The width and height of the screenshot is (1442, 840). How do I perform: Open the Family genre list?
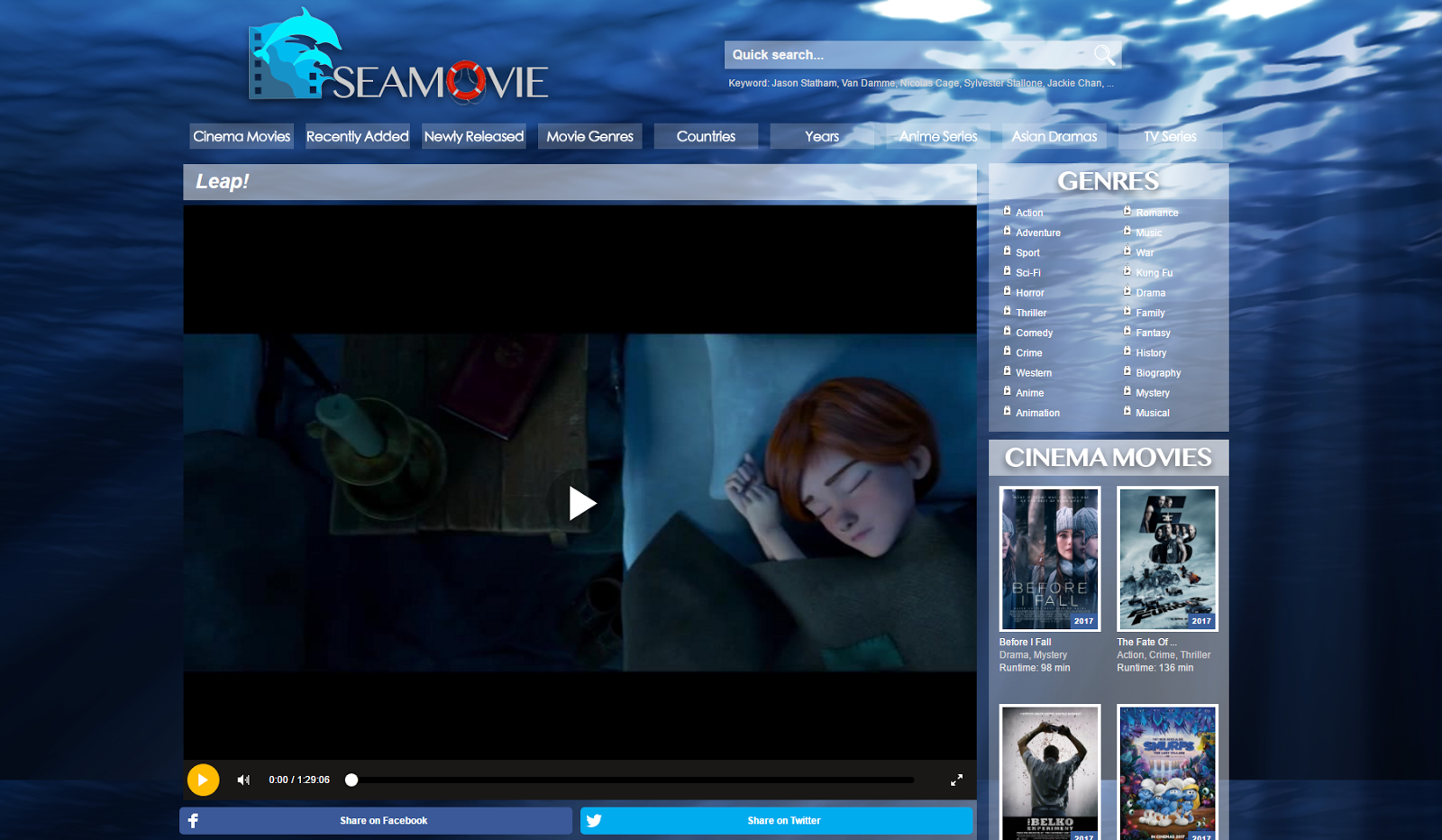click(1151, 313)
